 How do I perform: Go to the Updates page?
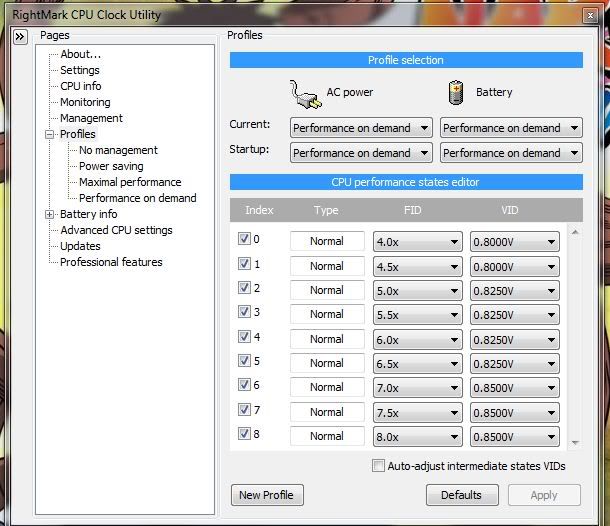click(x=80, y=246)
